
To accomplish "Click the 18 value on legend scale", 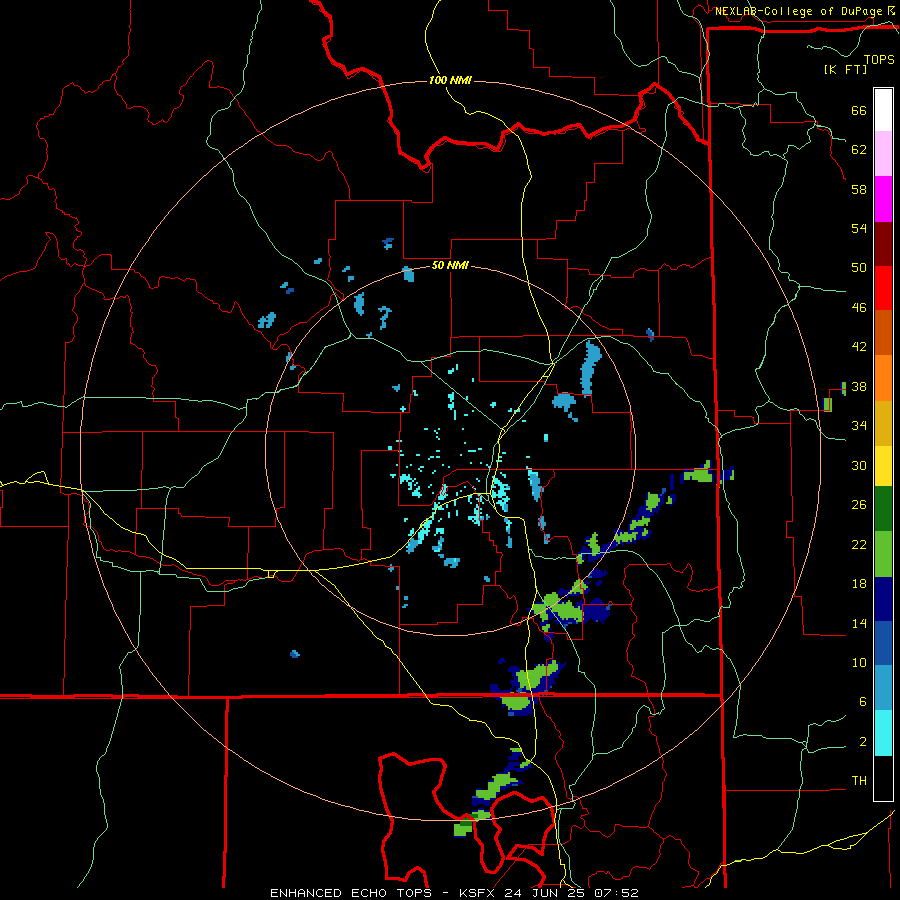I will click(859, 584).
